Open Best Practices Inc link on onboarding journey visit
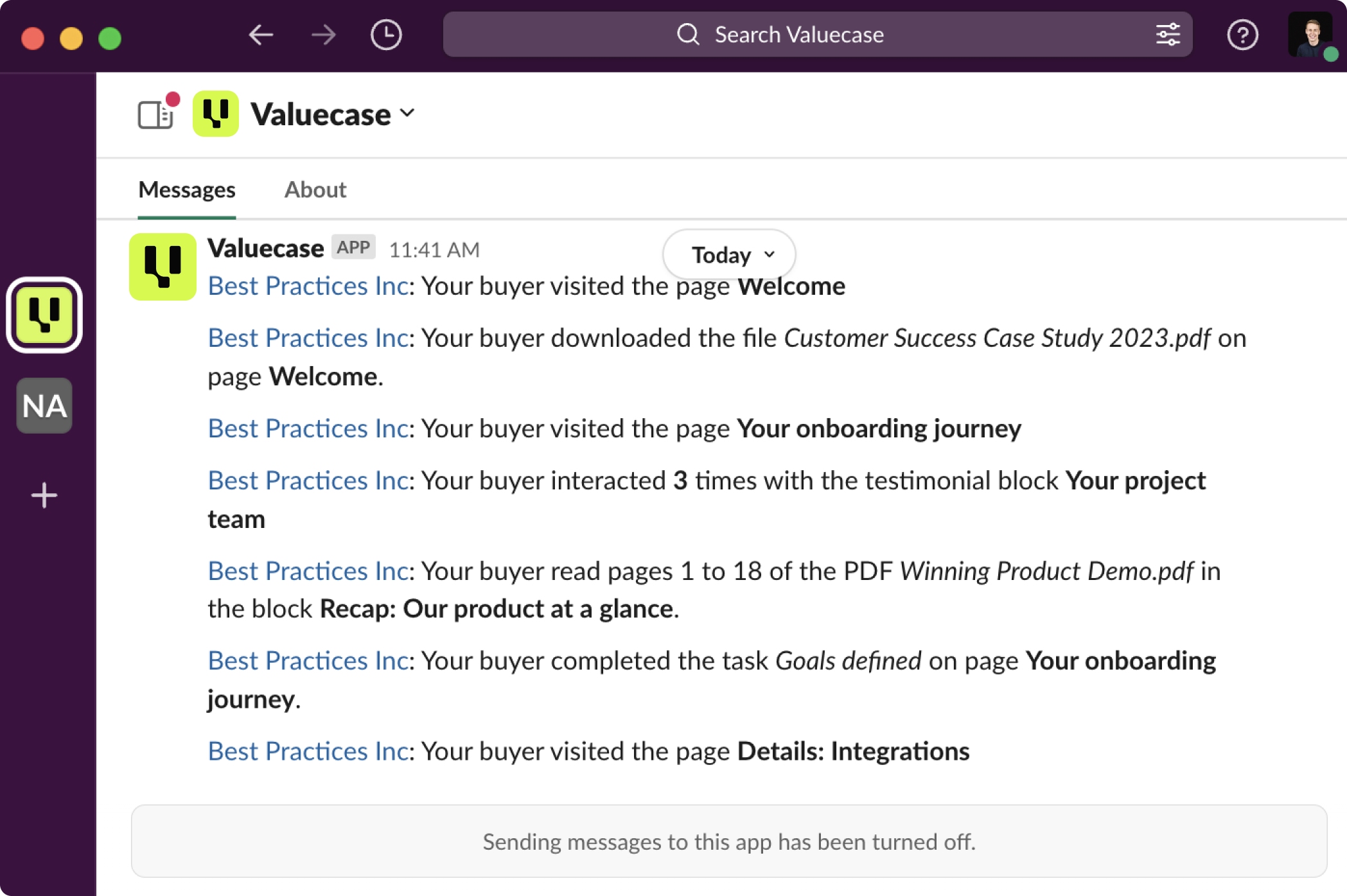The height and width of the screenshot is (896, 1347). tap(308, 428)
